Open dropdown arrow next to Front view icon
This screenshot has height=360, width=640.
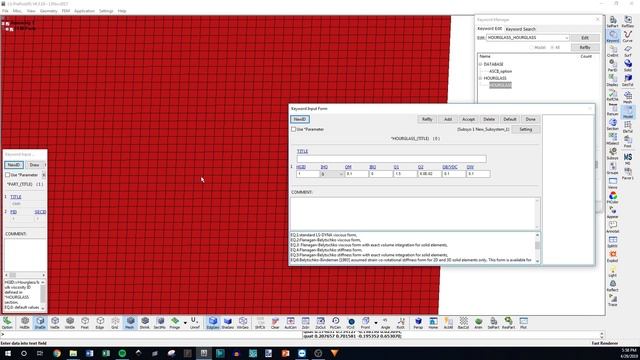(376, 323)
